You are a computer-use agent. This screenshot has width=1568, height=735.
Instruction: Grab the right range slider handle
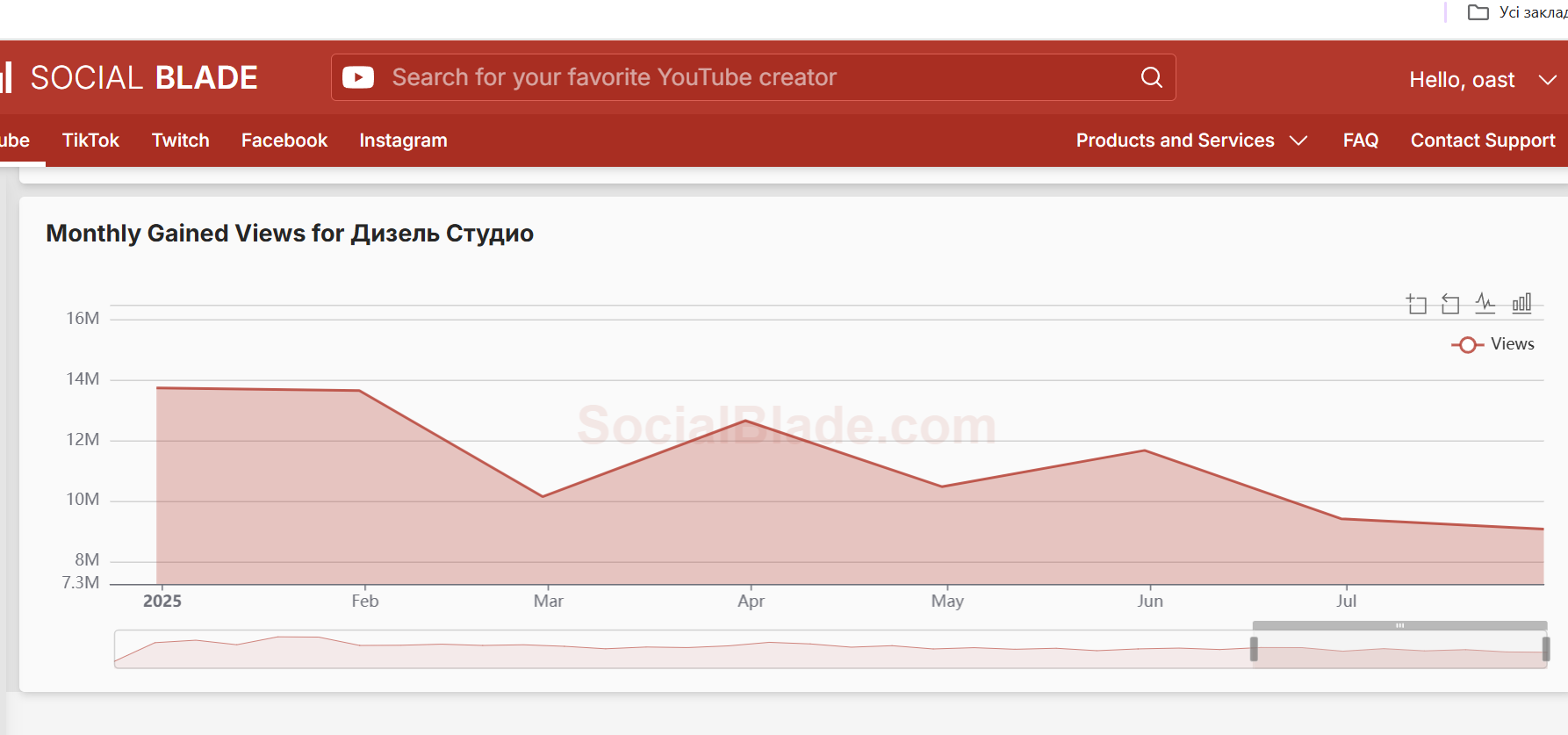pos(1546,649)
